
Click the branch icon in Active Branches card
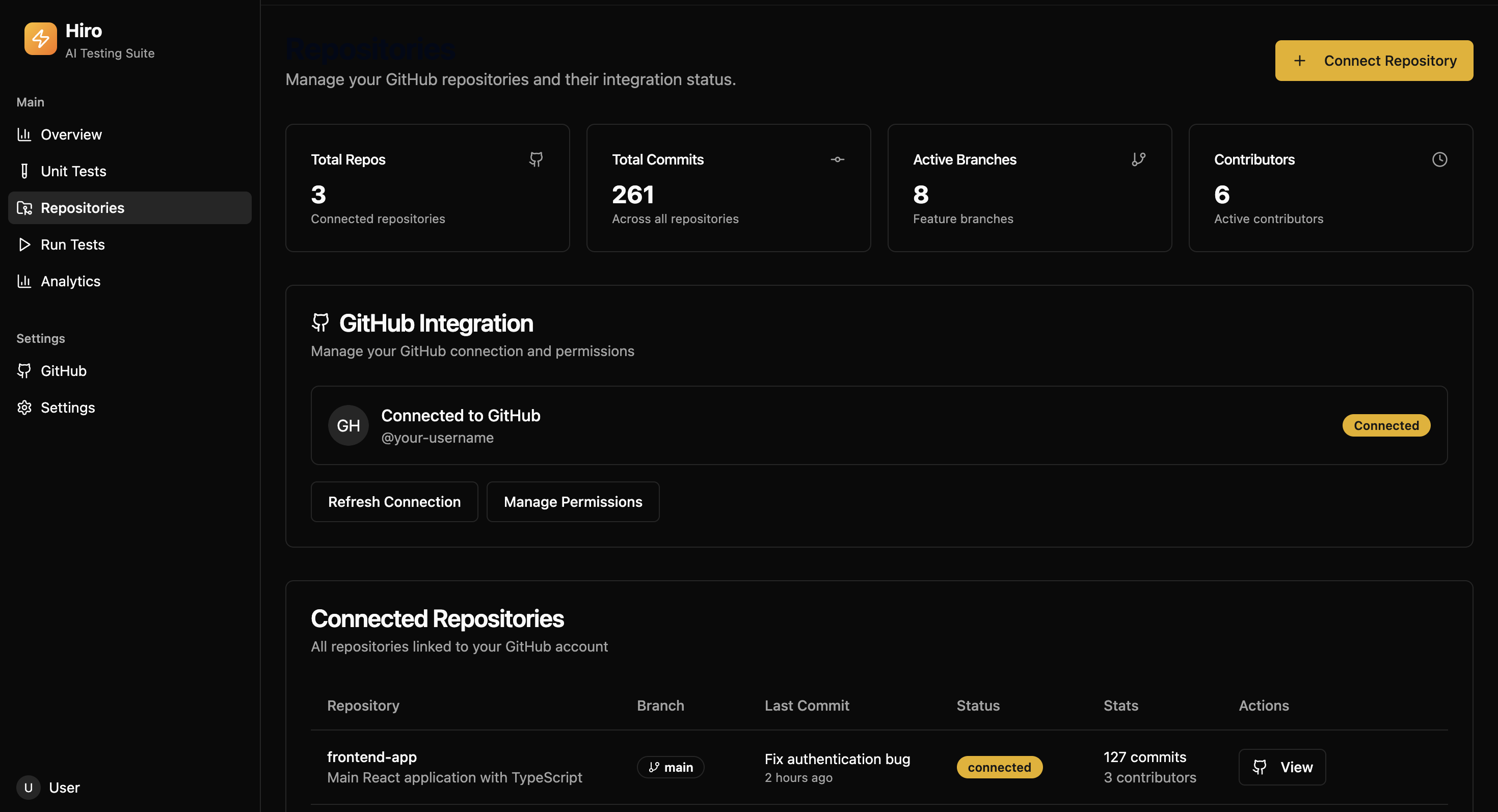[1138, 159]
